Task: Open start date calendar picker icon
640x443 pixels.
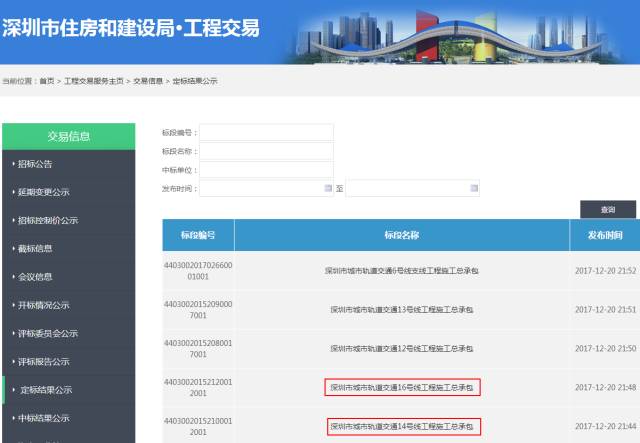Action: click(x=328, y=188)
